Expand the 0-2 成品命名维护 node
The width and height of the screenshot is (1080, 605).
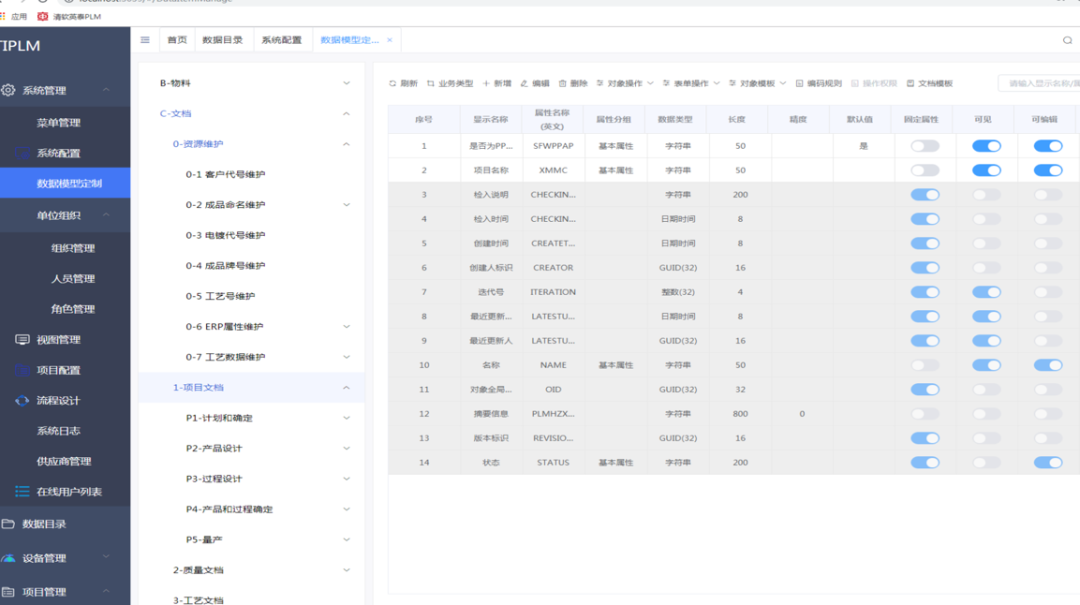tap(346, 205)
